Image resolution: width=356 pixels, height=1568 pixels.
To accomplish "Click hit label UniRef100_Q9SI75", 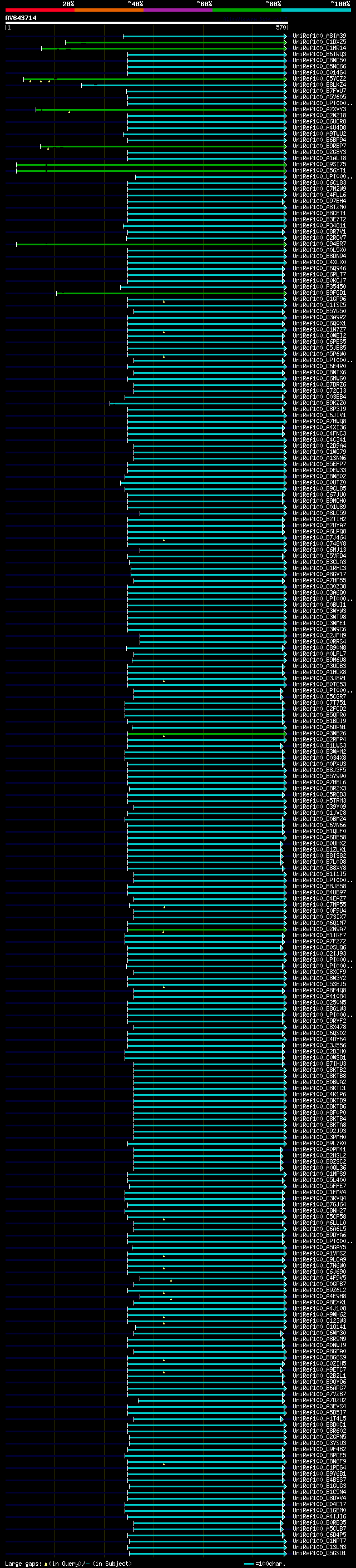I will coord(319,164).
